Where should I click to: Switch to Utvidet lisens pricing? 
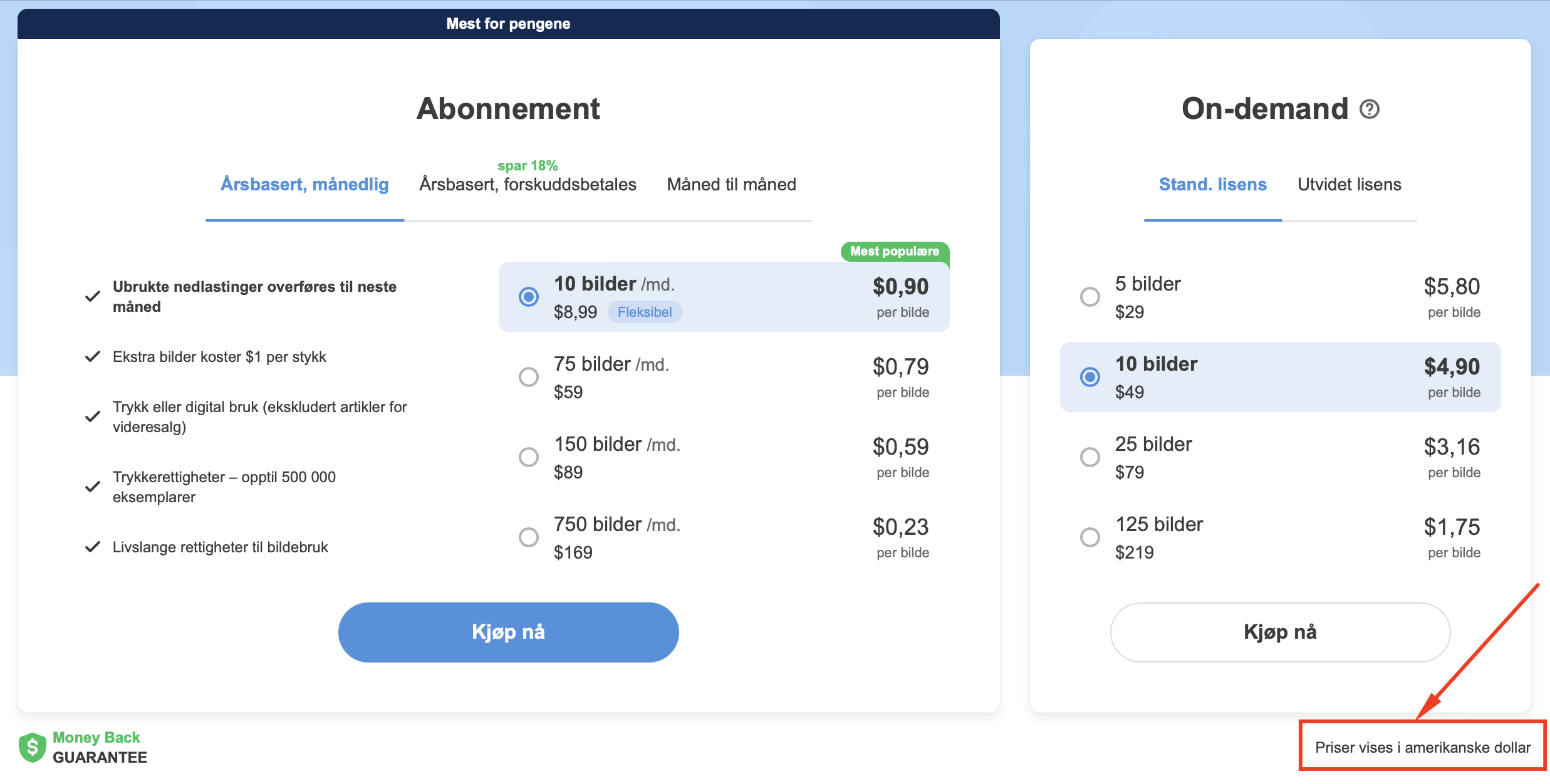(x=1348, y=183)
